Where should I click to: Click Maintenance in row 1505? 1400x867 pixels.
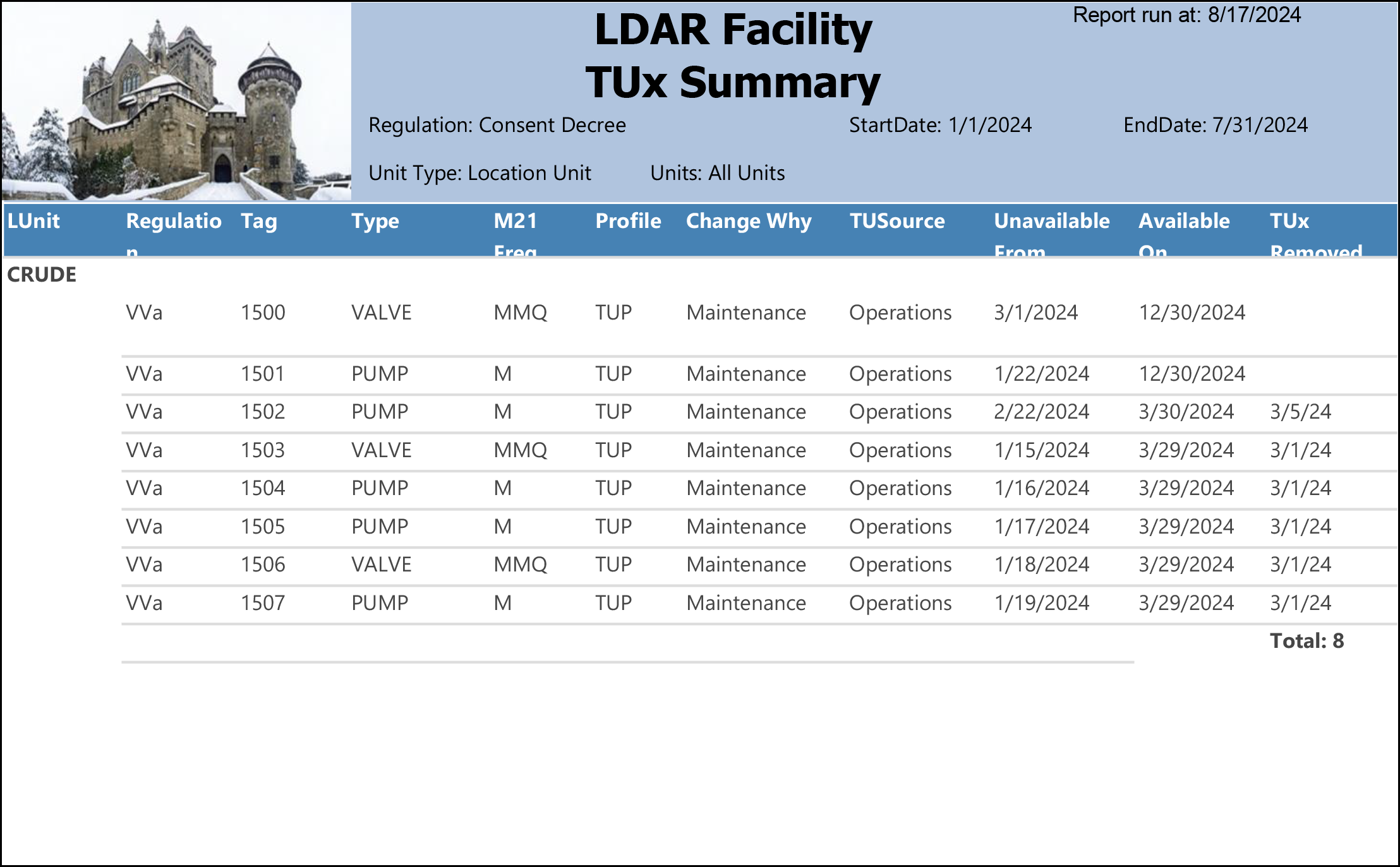746,527
